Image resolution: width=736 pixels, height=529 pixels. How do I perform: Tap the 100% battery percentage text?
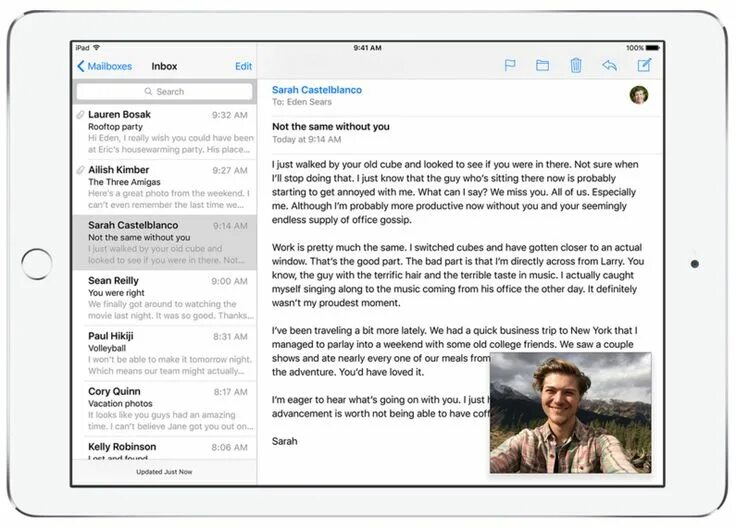(635, 48)
